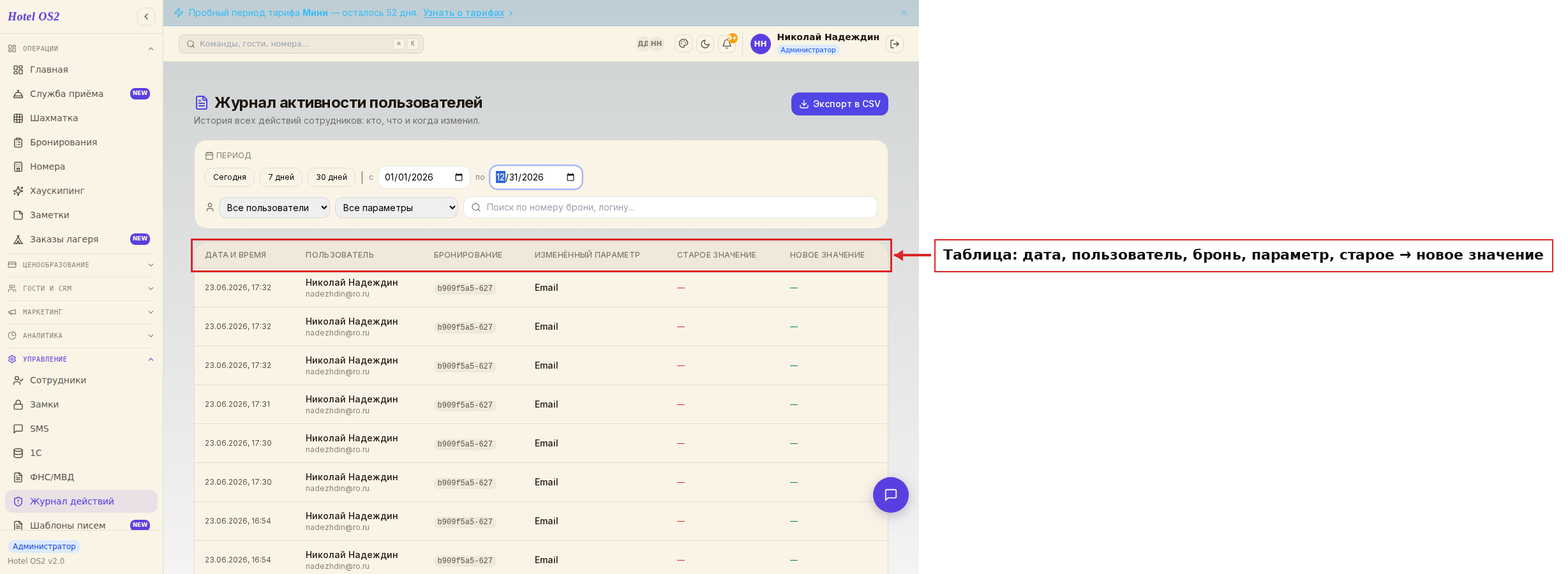Open the floating chat bubble button

click(891, 495)
